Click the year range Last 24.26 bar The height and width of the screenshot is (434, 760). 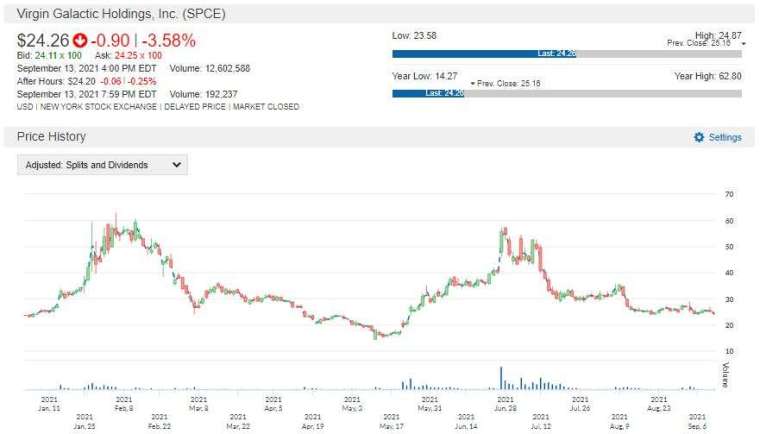click(x=428, y=93)
